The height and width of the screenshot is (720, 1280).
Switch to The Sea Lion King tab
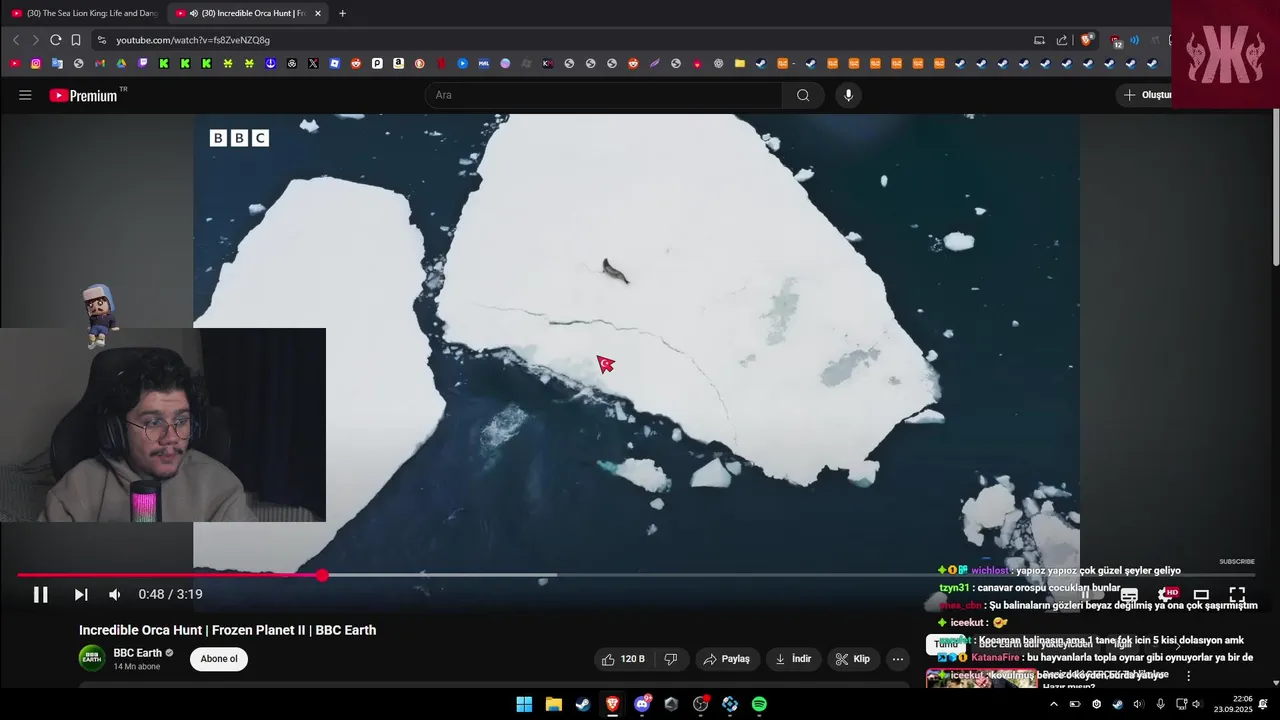coord(85,13)
